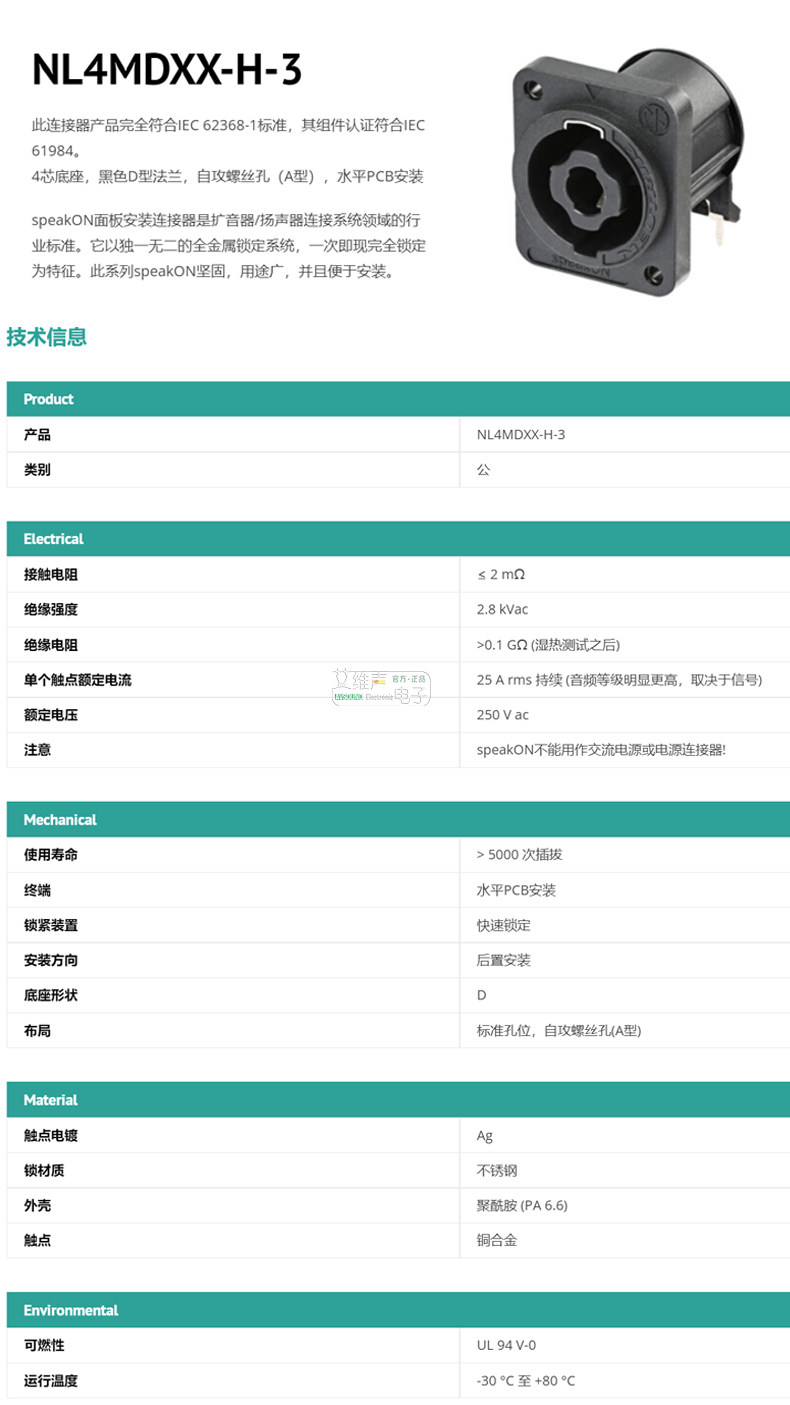Click the 水平PCB安装 value in 终端 row
This screenshot has width=790, height=1405.
516,890
